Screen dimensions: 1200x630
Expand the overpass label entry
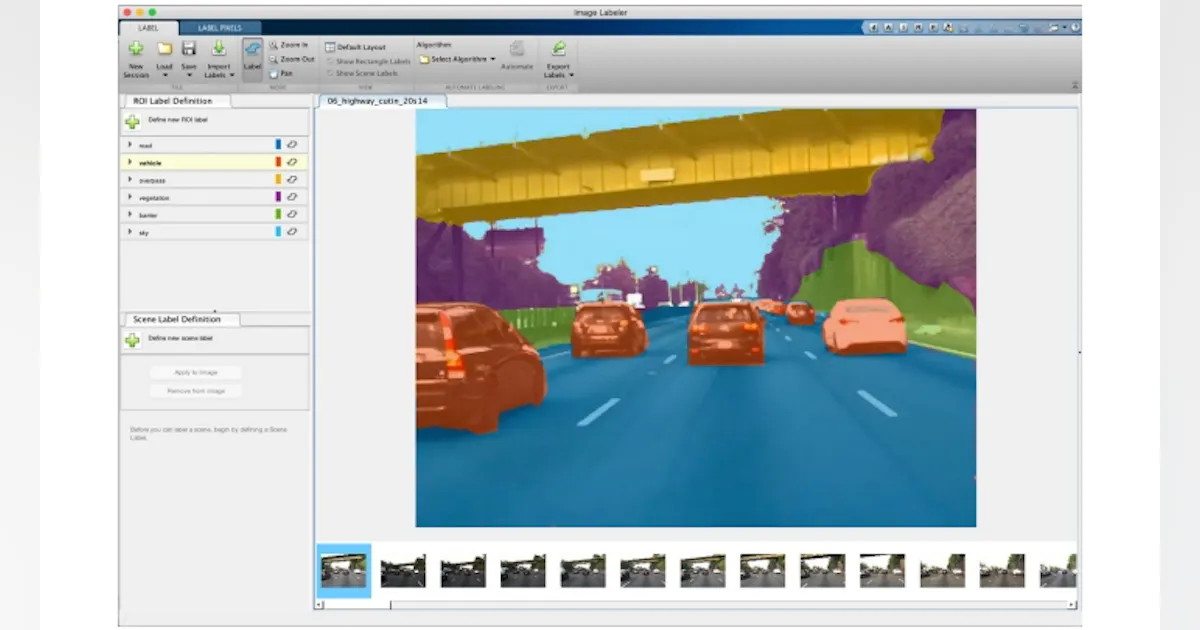point(129,180)
